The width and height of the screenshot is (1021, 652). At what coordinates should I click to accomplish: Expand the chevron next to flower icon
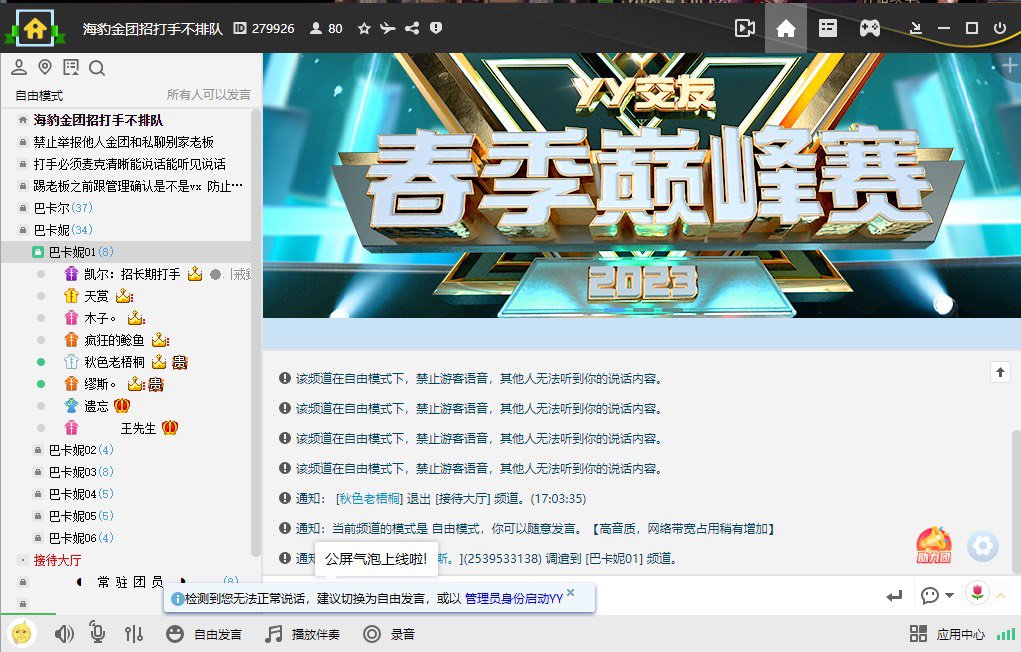pos(1001,595)
